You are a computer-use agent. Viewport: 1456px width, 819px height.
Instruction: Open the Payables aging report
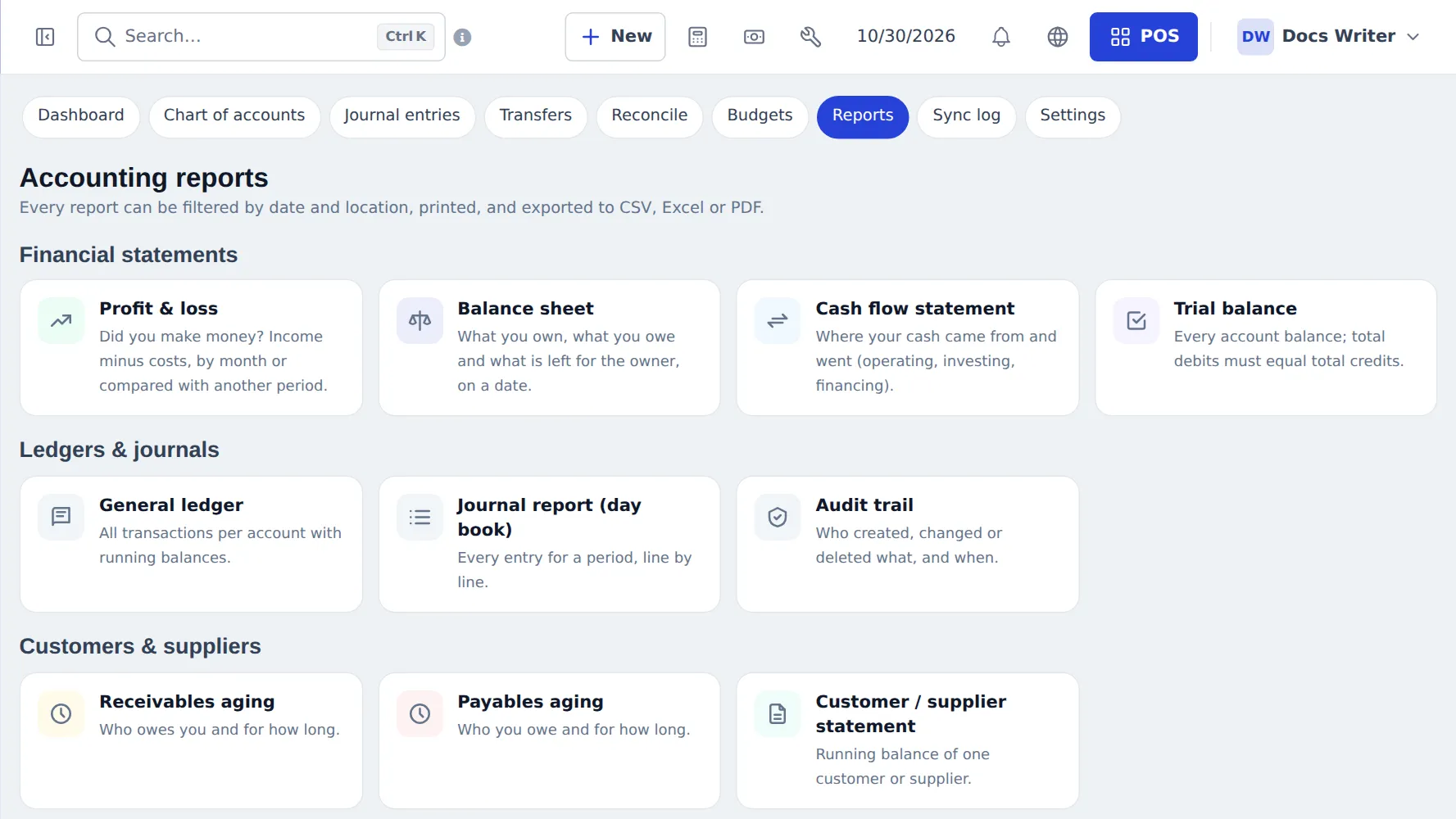point(549,740)
